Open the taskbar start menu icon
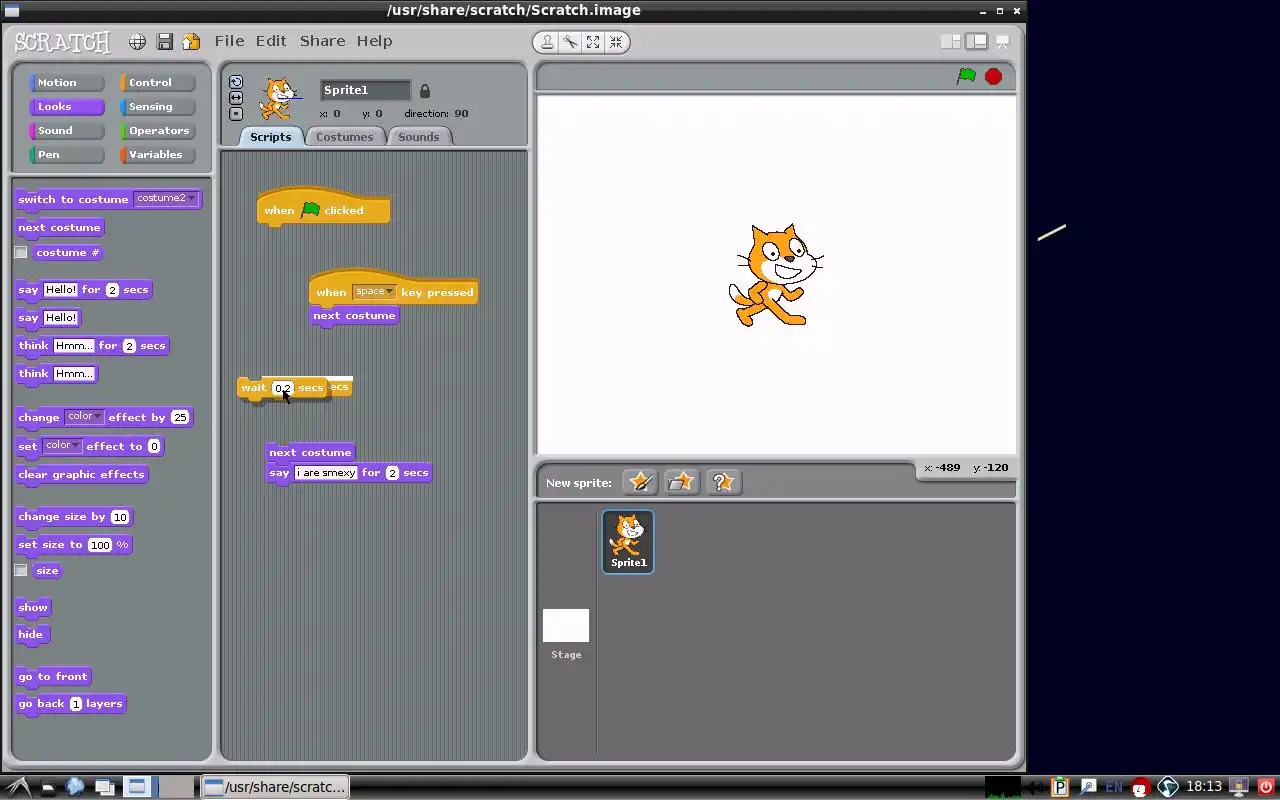The height and width of the screenshot is (800, 1280). 20,787
